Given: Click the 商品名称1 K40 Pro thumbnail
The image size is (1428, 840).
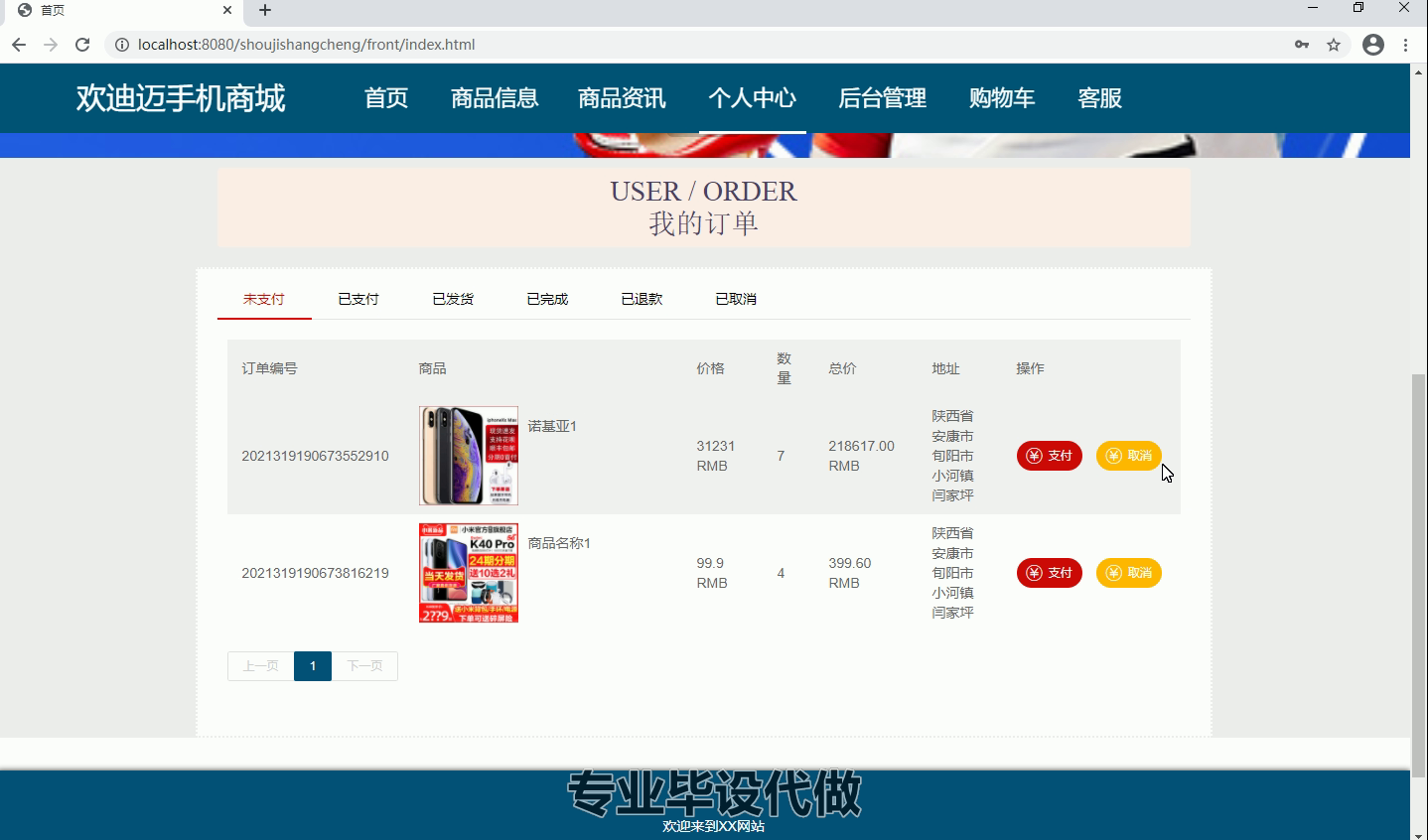Looking at the screenshot, I should coord(469,573).
